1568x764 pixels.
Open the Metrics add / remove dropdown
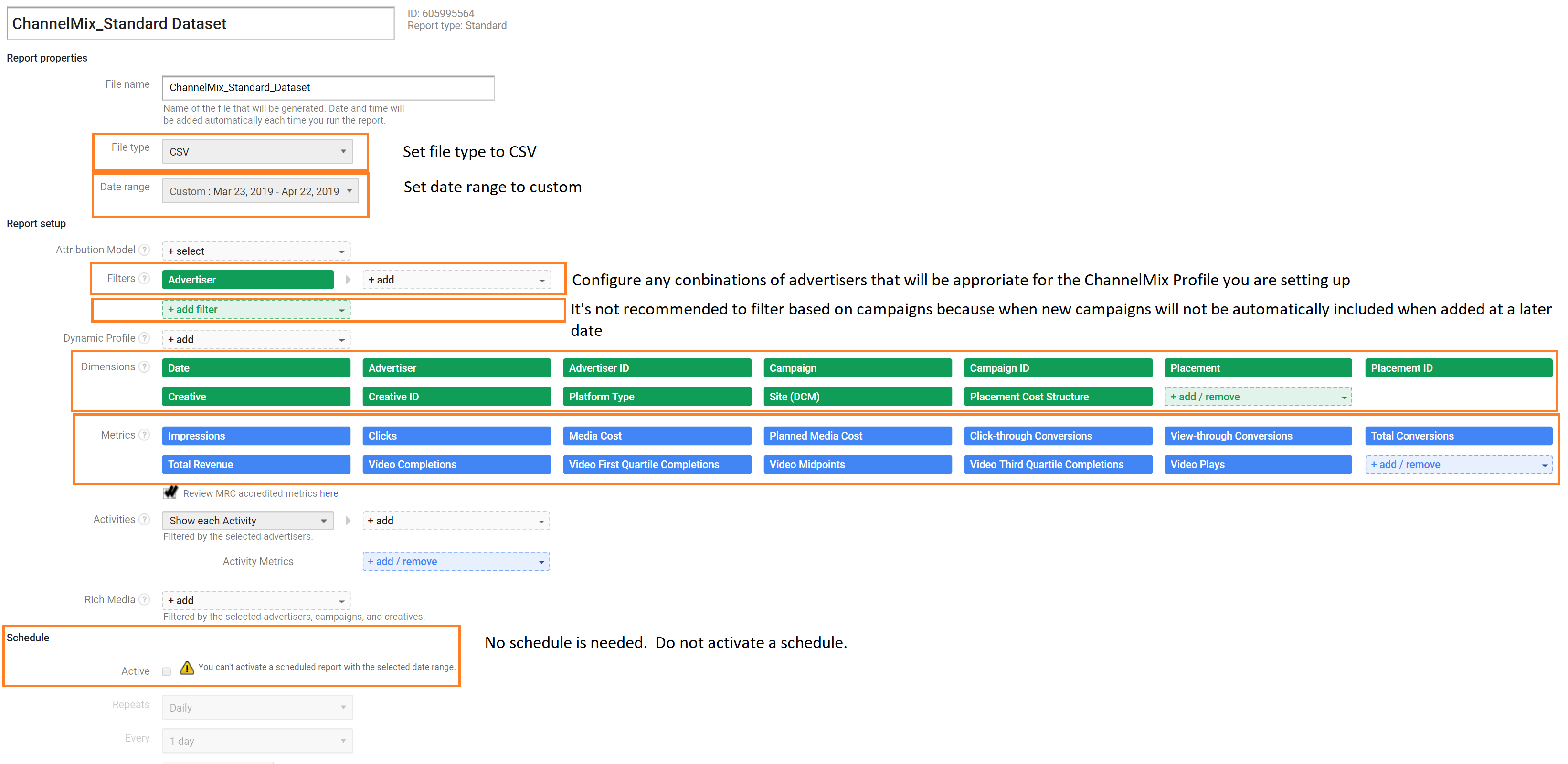(x=1459, y=465)
